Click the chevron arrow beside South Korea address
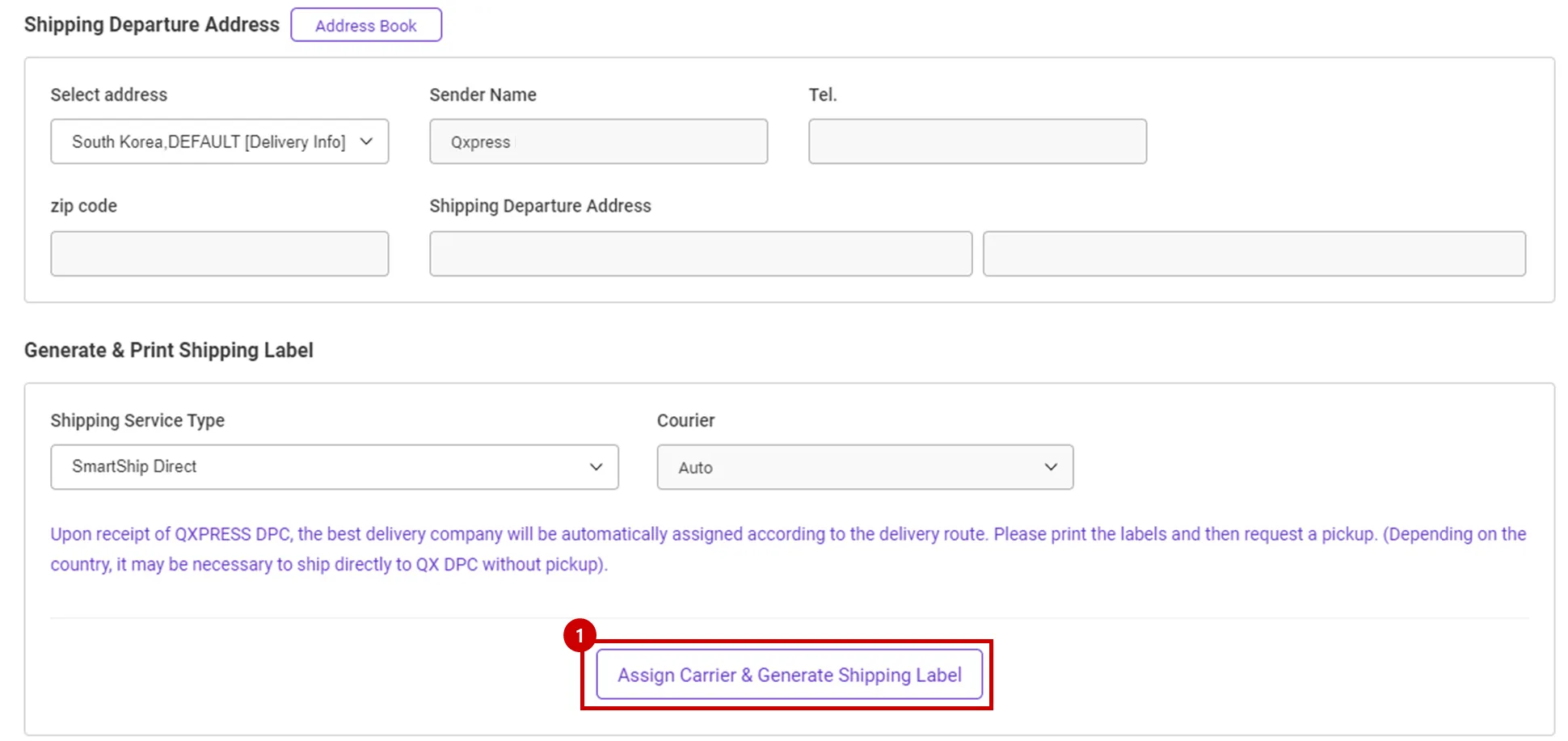Viewport: 1568px width, 741px height. point(366,141)
